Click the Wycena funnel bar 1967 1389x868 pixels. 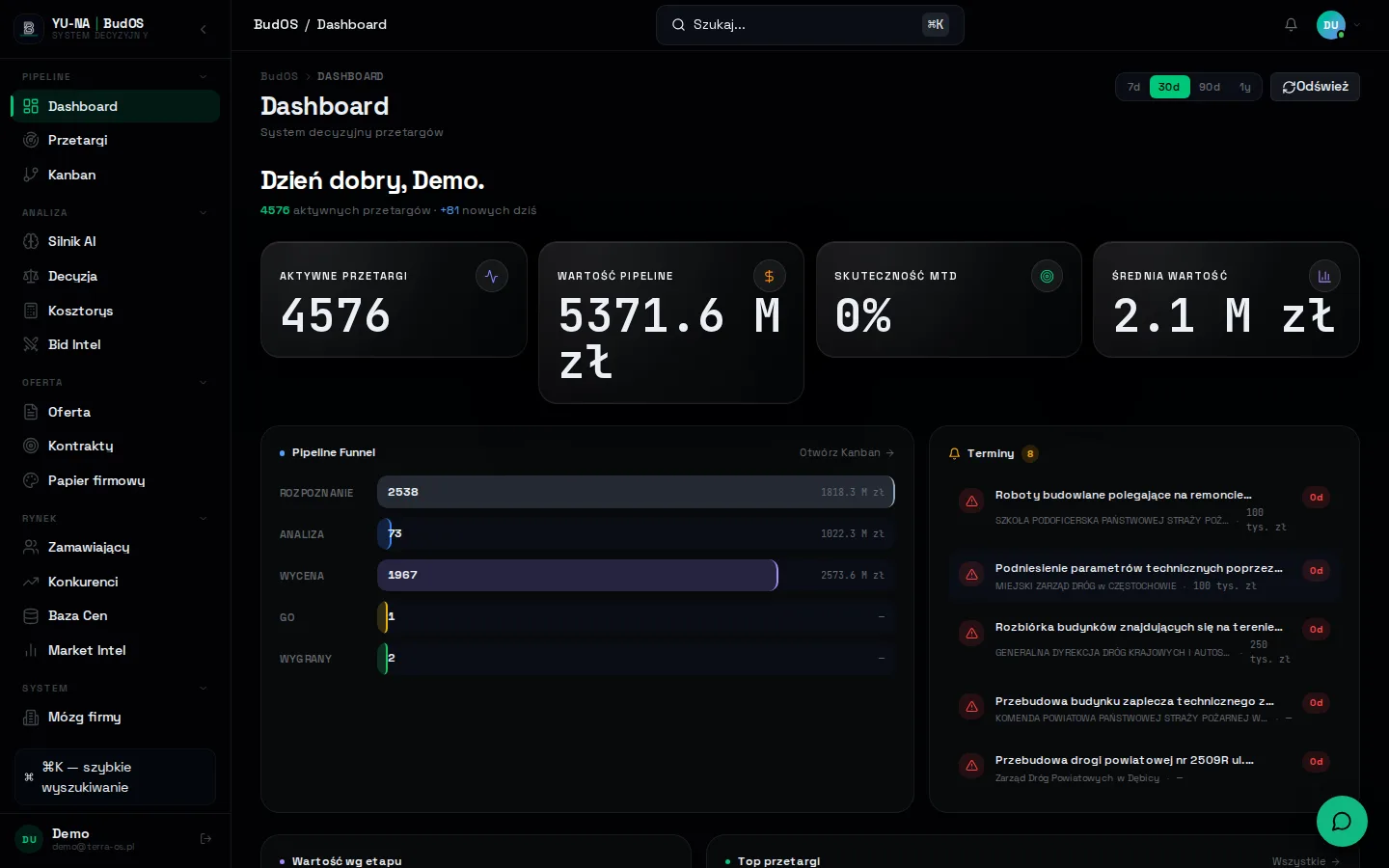[577, 575]
